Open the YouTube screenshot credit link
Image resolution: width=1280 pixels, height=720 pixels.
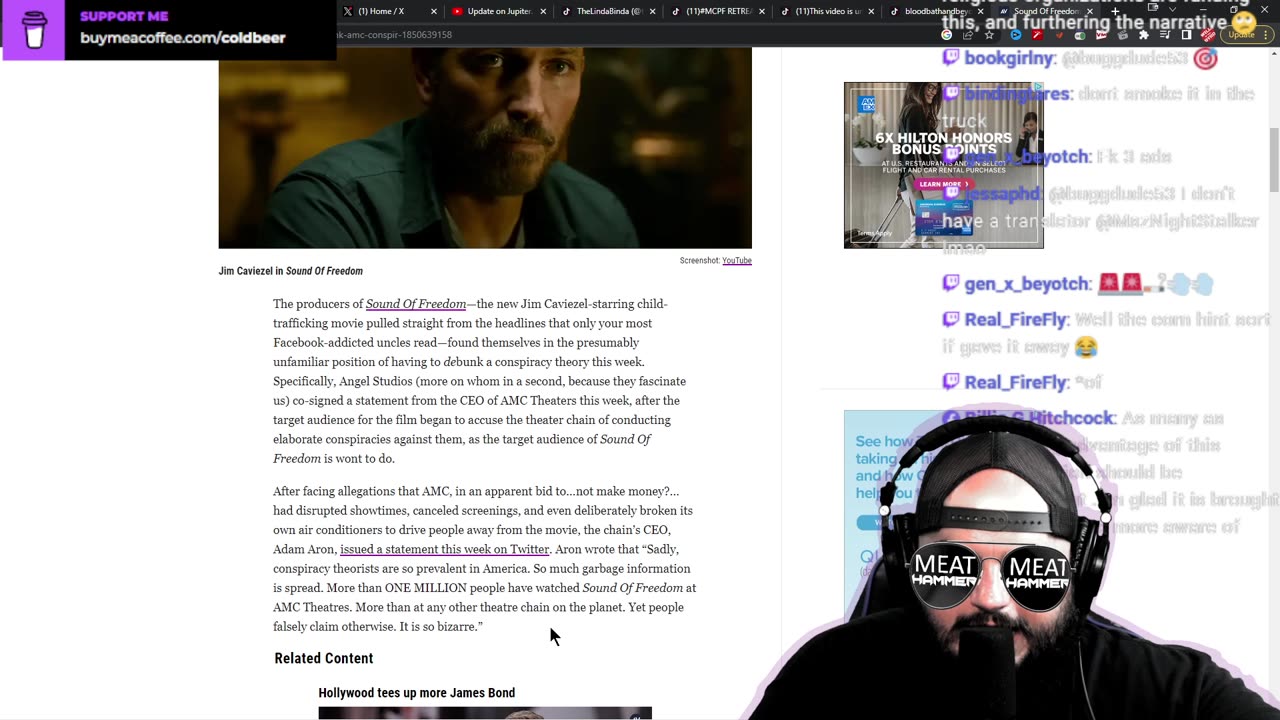[x=737, y=261]
